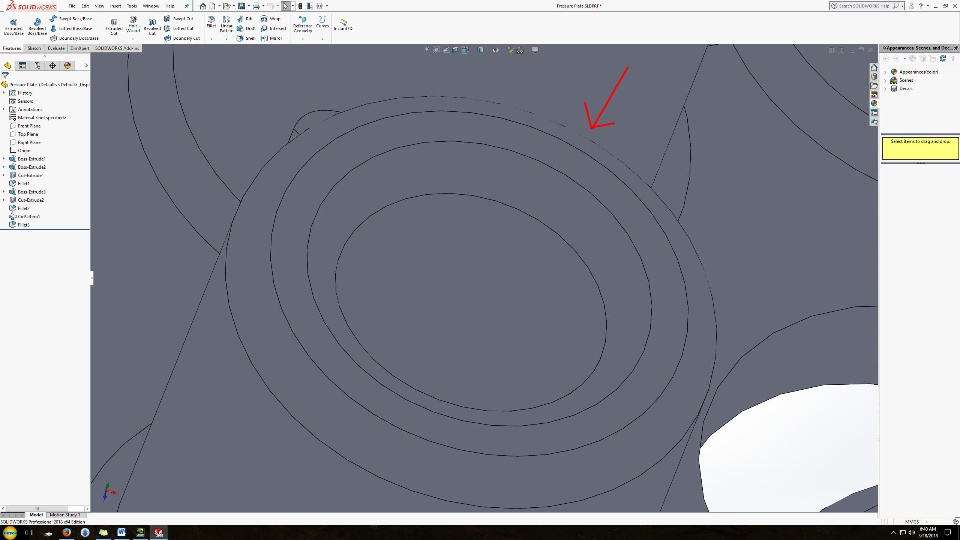Open the DimXpertManager tab icon

pyautogui.click(x=52, y=66)
